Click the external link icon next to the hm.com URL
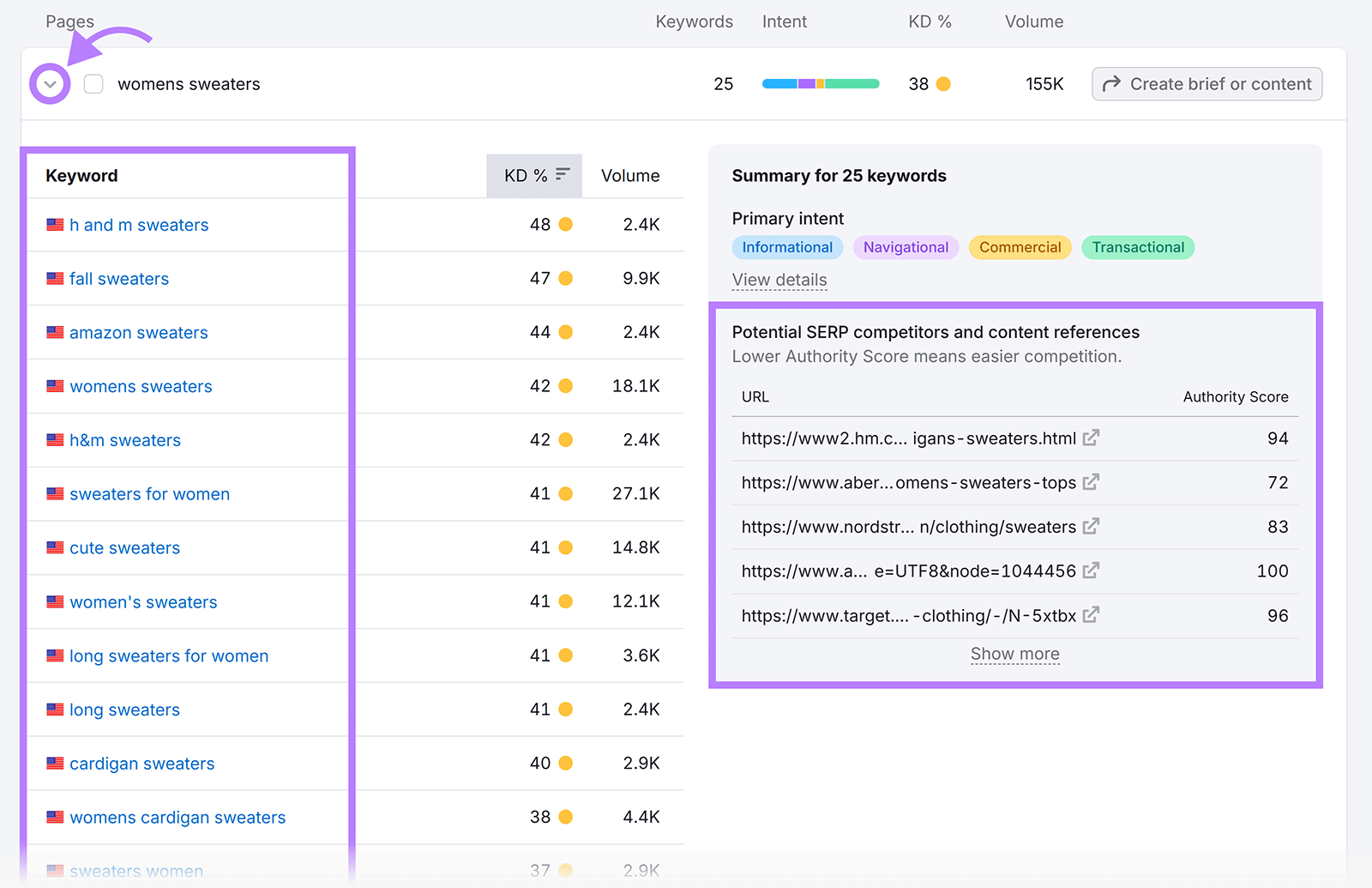This screenshot has width=1372, height=888. coord(1090,438)
